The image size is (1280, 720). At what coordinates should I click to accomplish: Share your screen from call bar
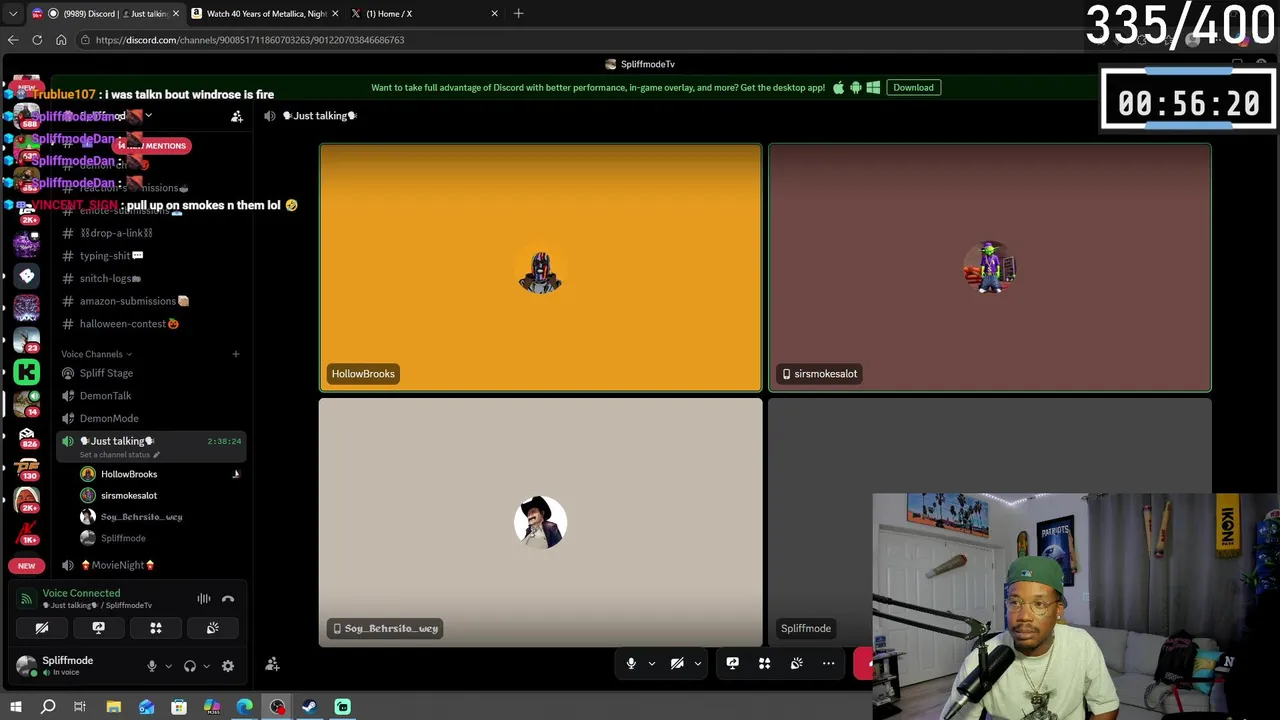pyautogui.click(x=732, y=663)
